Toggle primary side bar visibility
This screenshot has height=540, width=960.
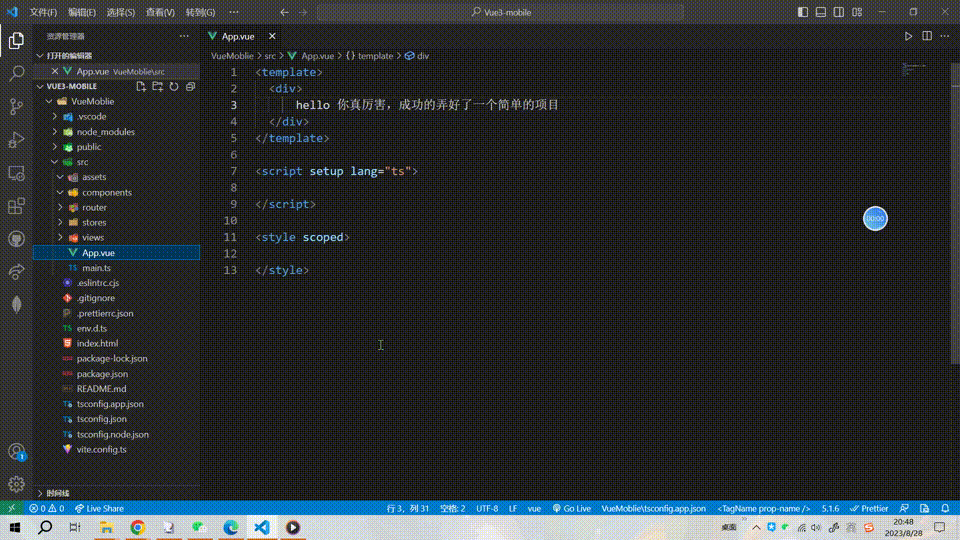803,12
